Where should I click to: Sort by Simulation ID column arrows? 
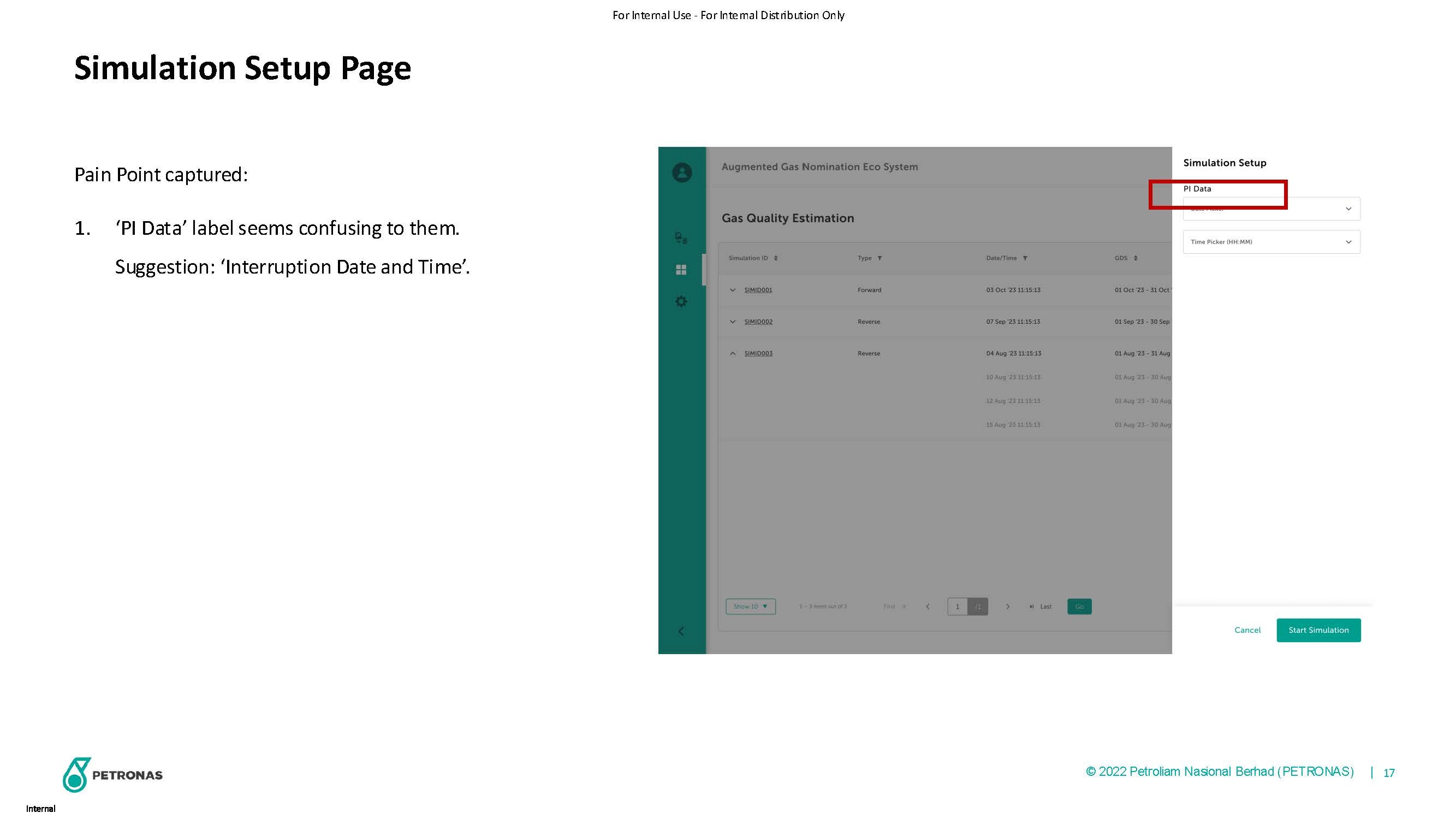775,258
